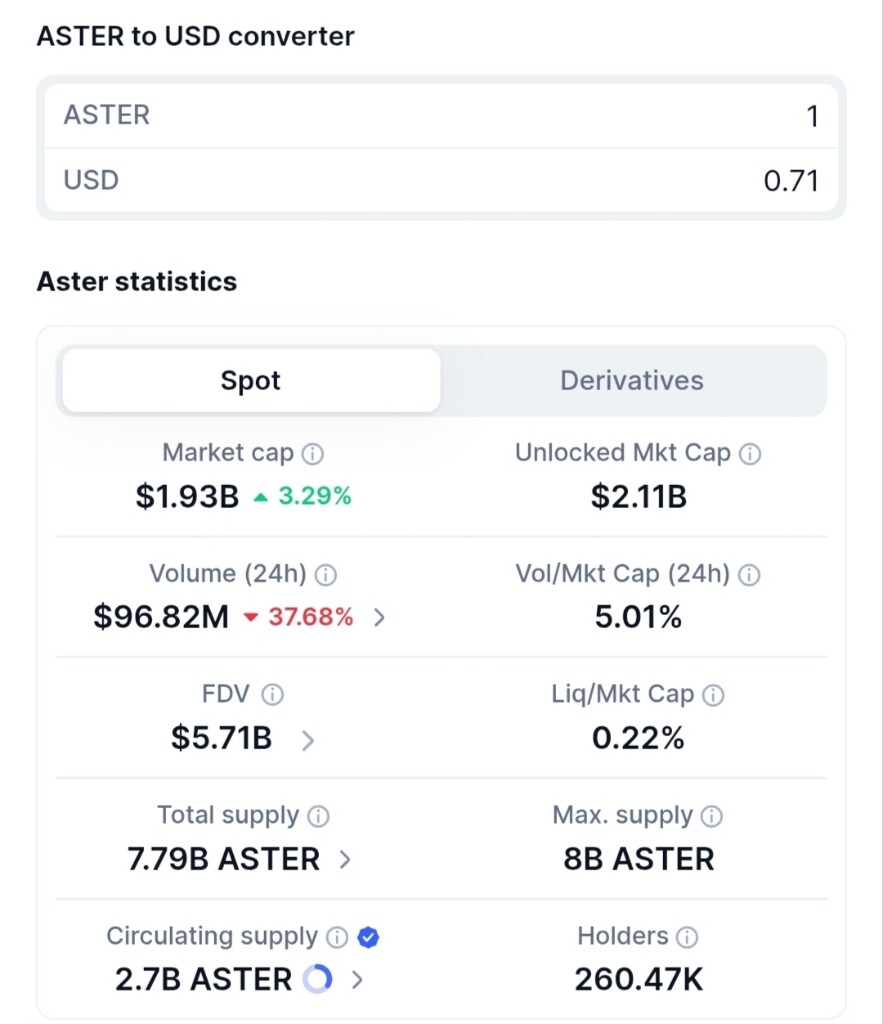Expand the FDV details chevron
Image resolution: width=883 pixels, height=1024 pixels.
[x=308, y=740]
